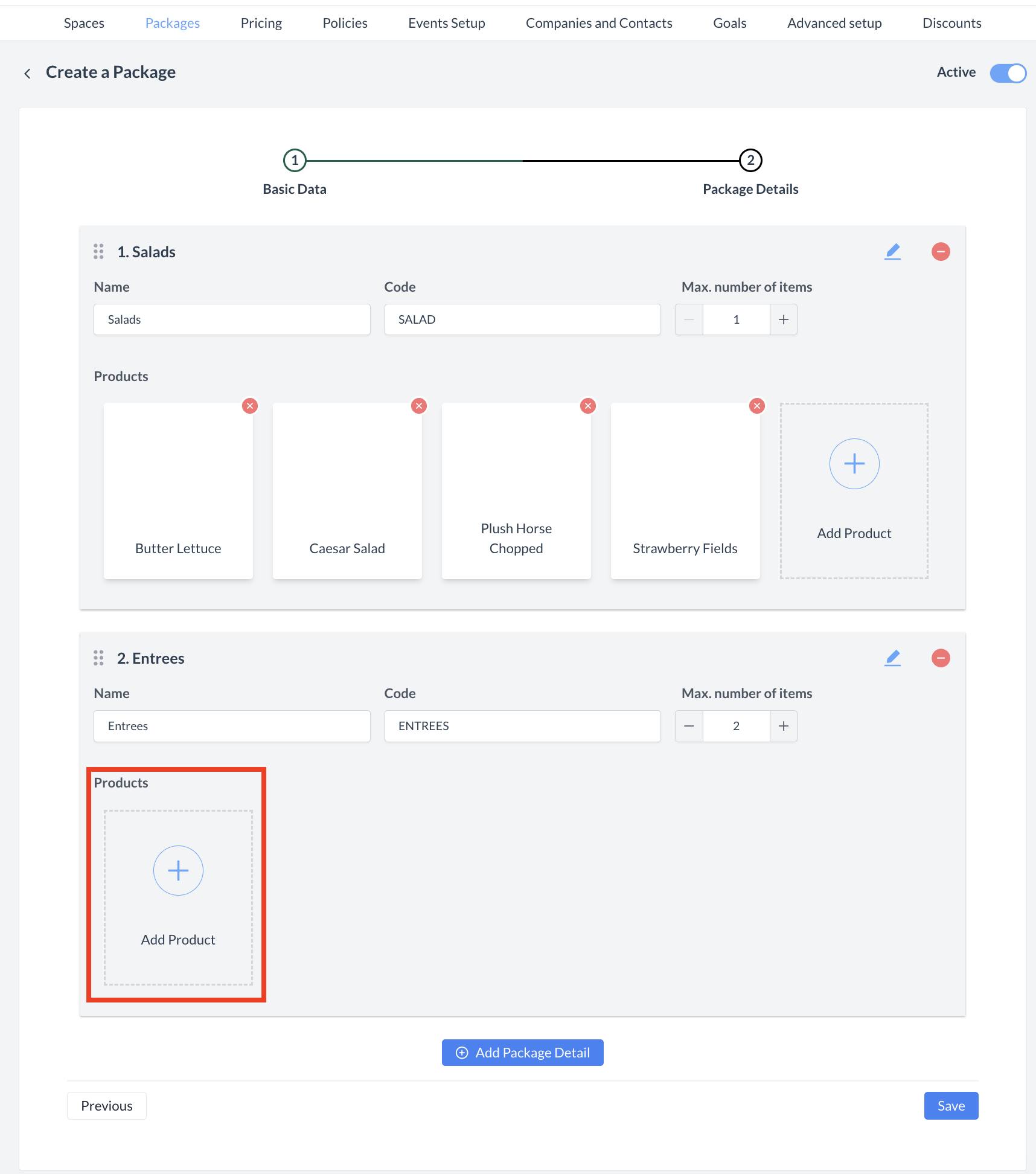Save the package

click(951, 1106)
